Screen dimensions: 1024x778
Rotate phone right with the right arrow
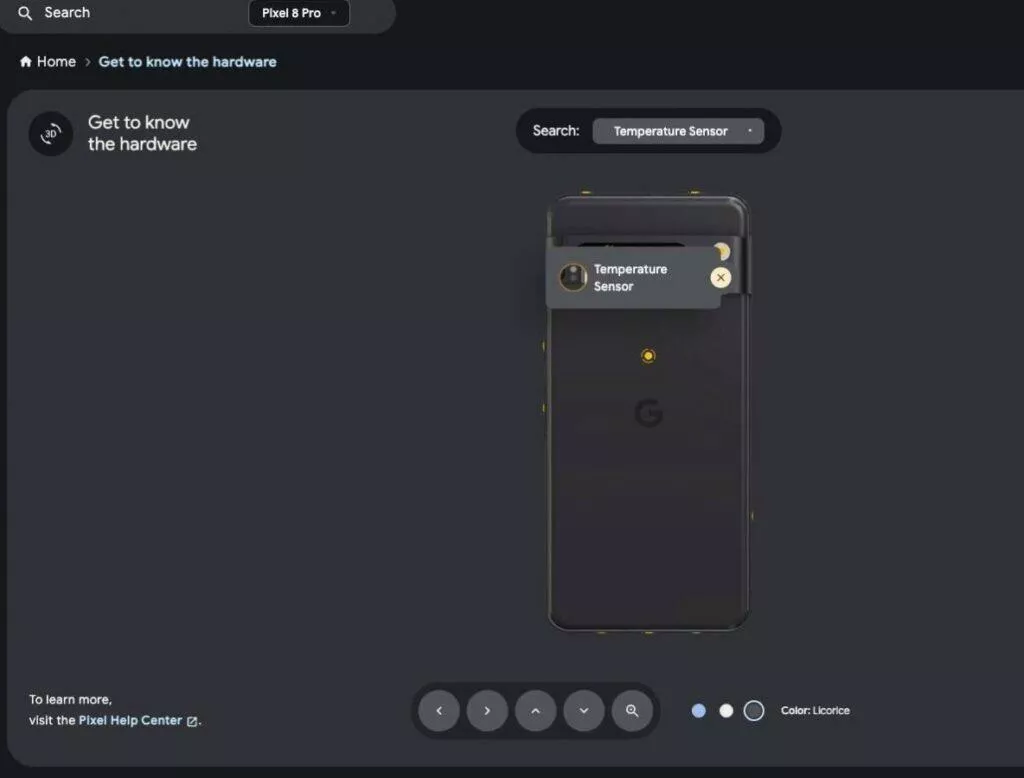click(487, 711)
